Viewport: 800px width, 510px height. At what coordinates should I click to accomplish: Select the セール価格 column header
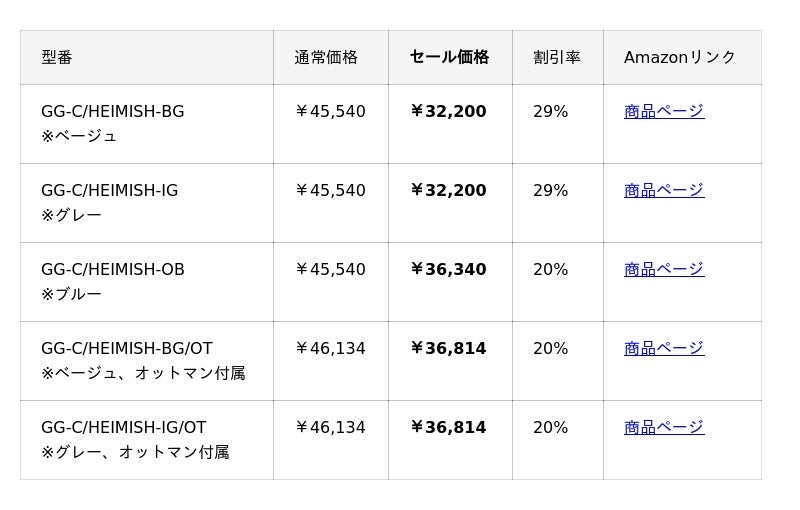[x=449, y=57]
